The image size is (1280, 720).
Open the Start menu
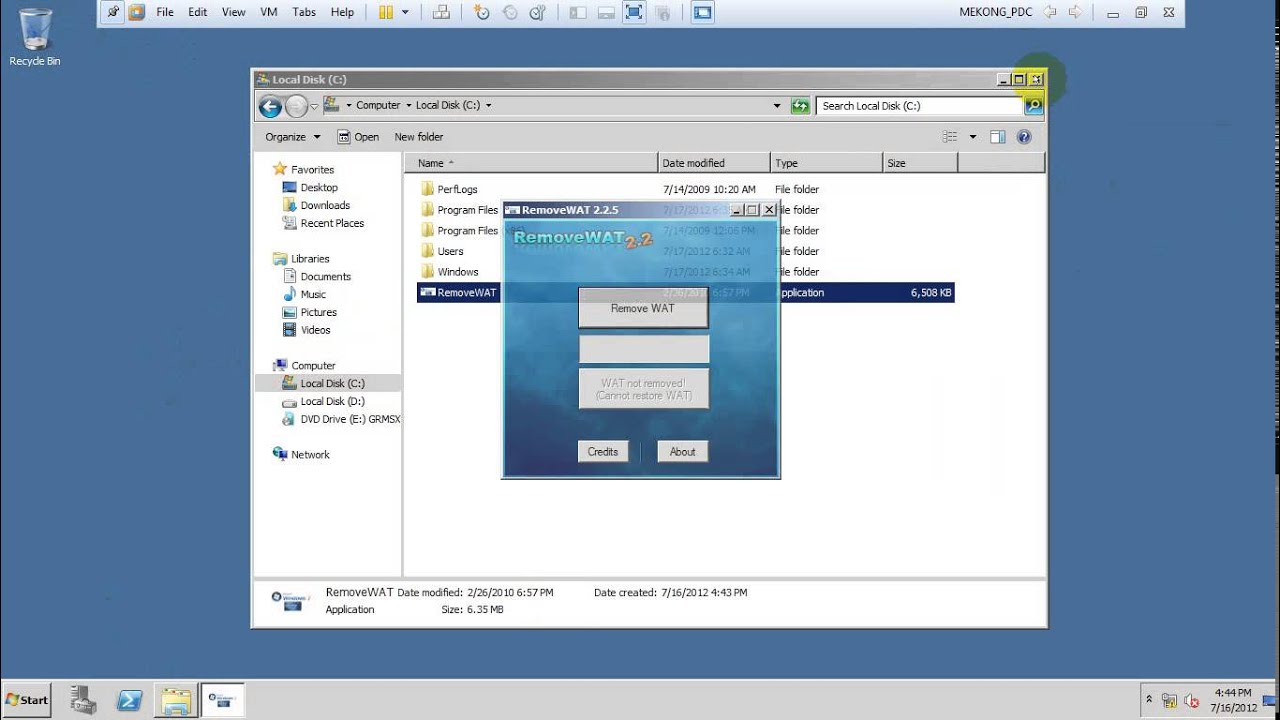[x=27, y=700]
